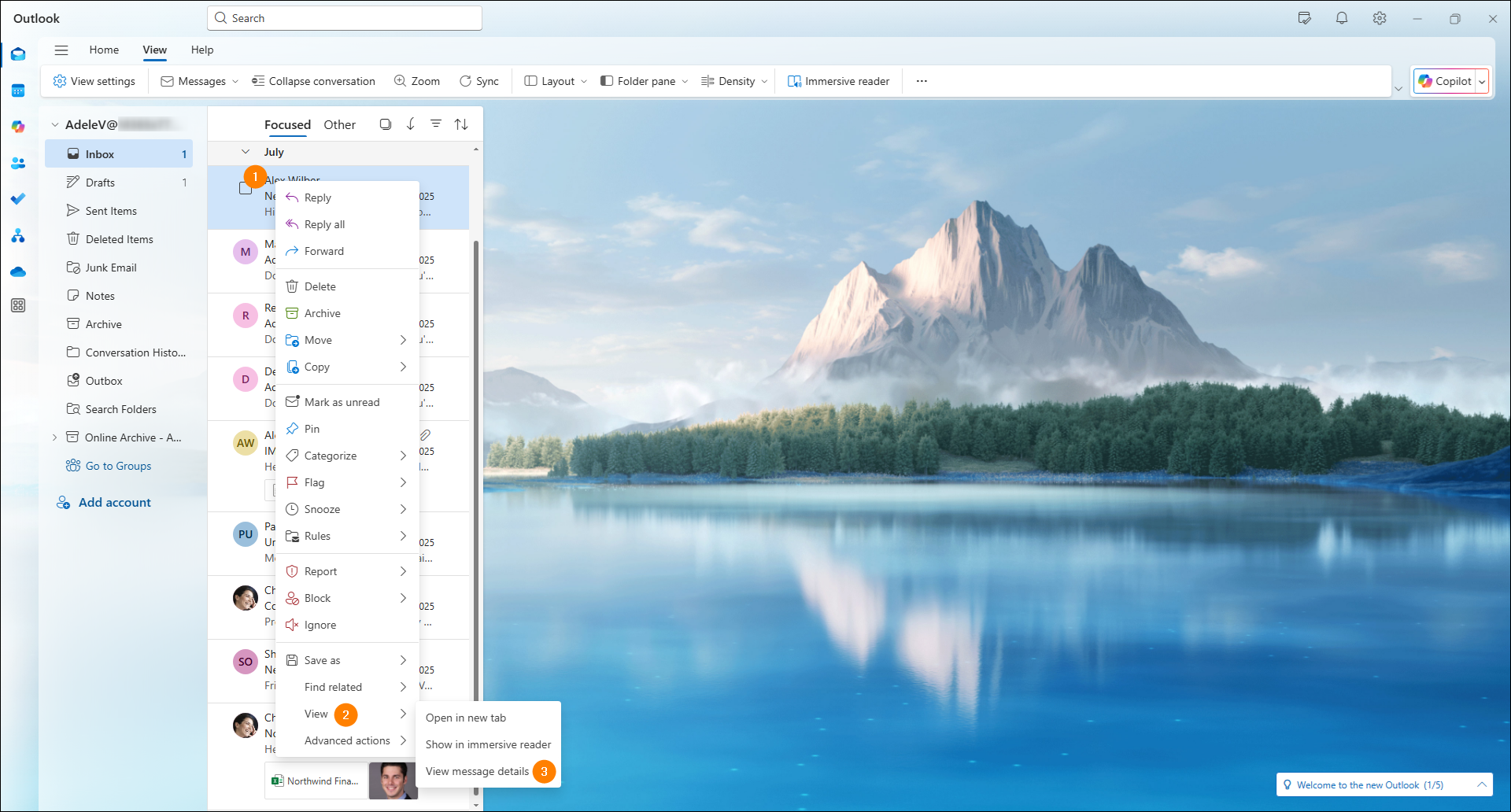1511x812 pixels.
Task: Toggle Collapse conversation in the ribbon
Action: click(x=313, y=80)
